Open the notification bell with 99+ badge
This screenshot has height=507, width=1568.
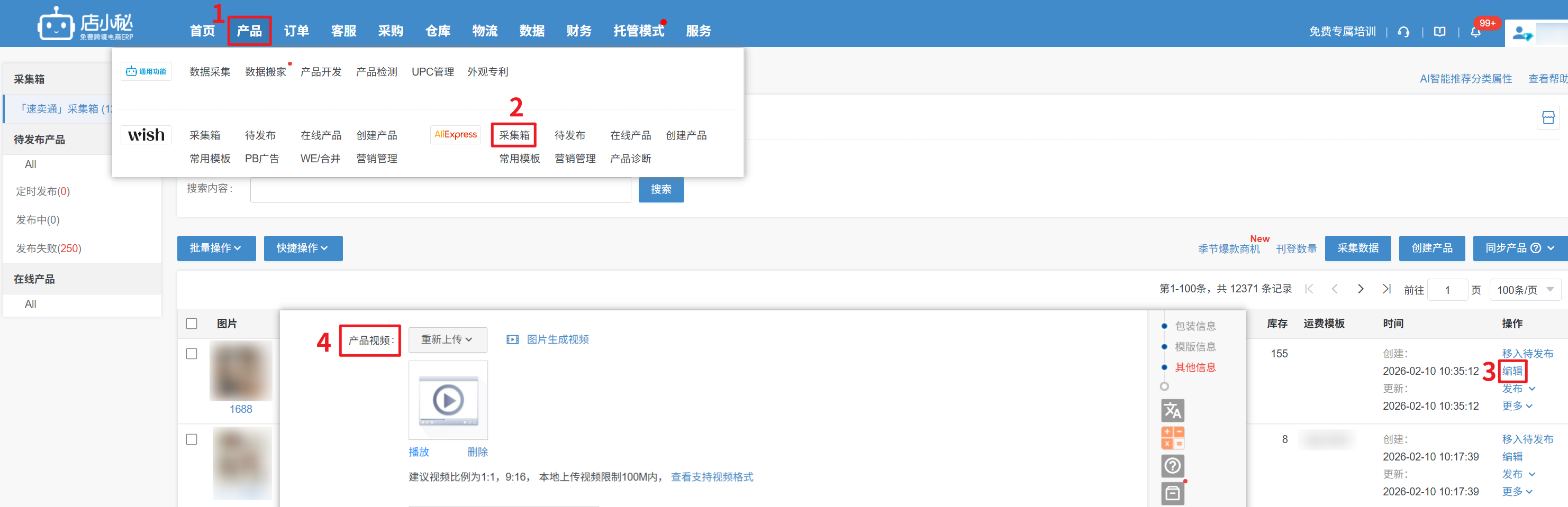click(1475, 32)
